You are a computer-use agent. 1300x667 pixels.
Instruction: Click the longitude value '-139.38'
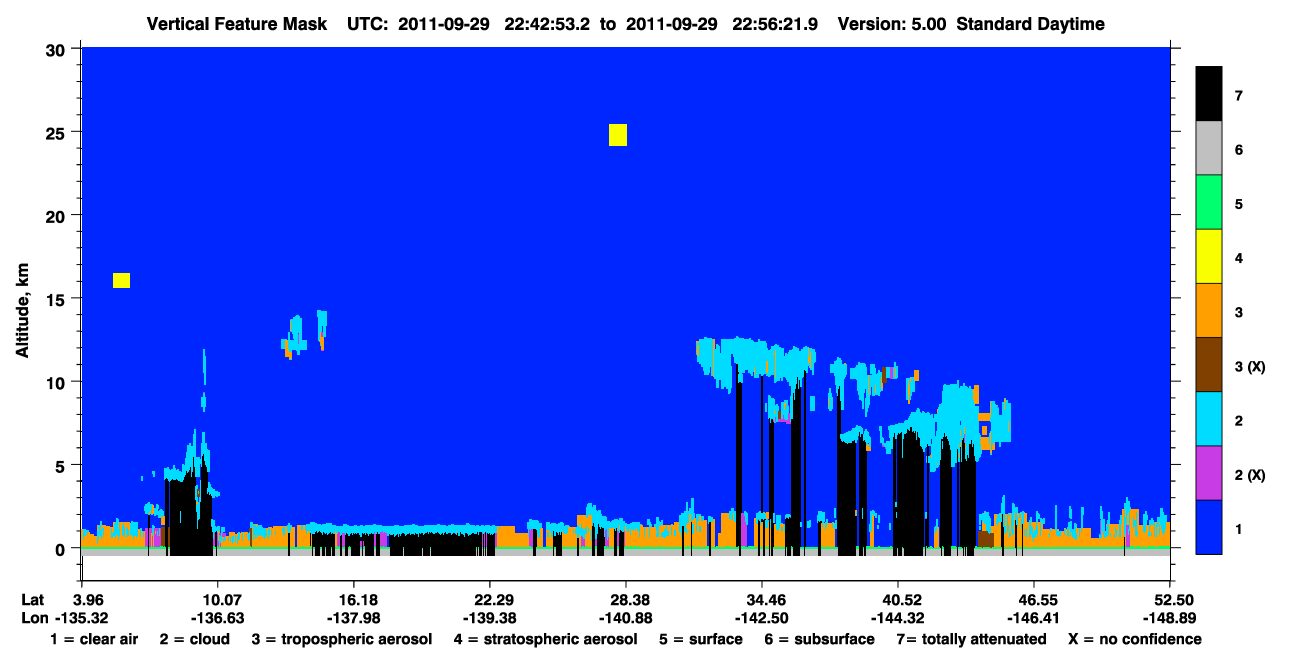[489, 618]
